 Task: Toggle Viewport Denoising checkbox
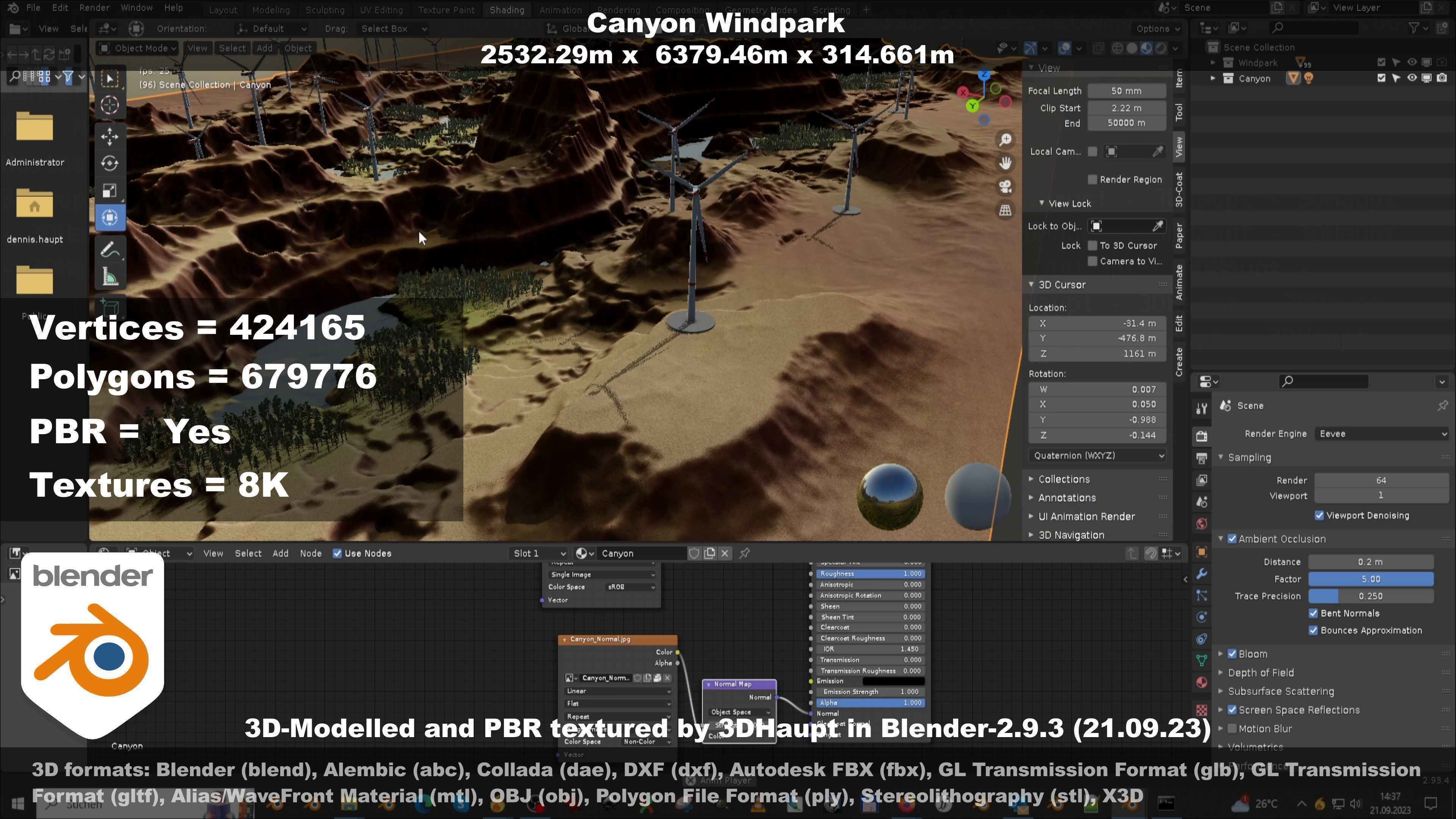pyautogui.click(x=1319, y=516)
